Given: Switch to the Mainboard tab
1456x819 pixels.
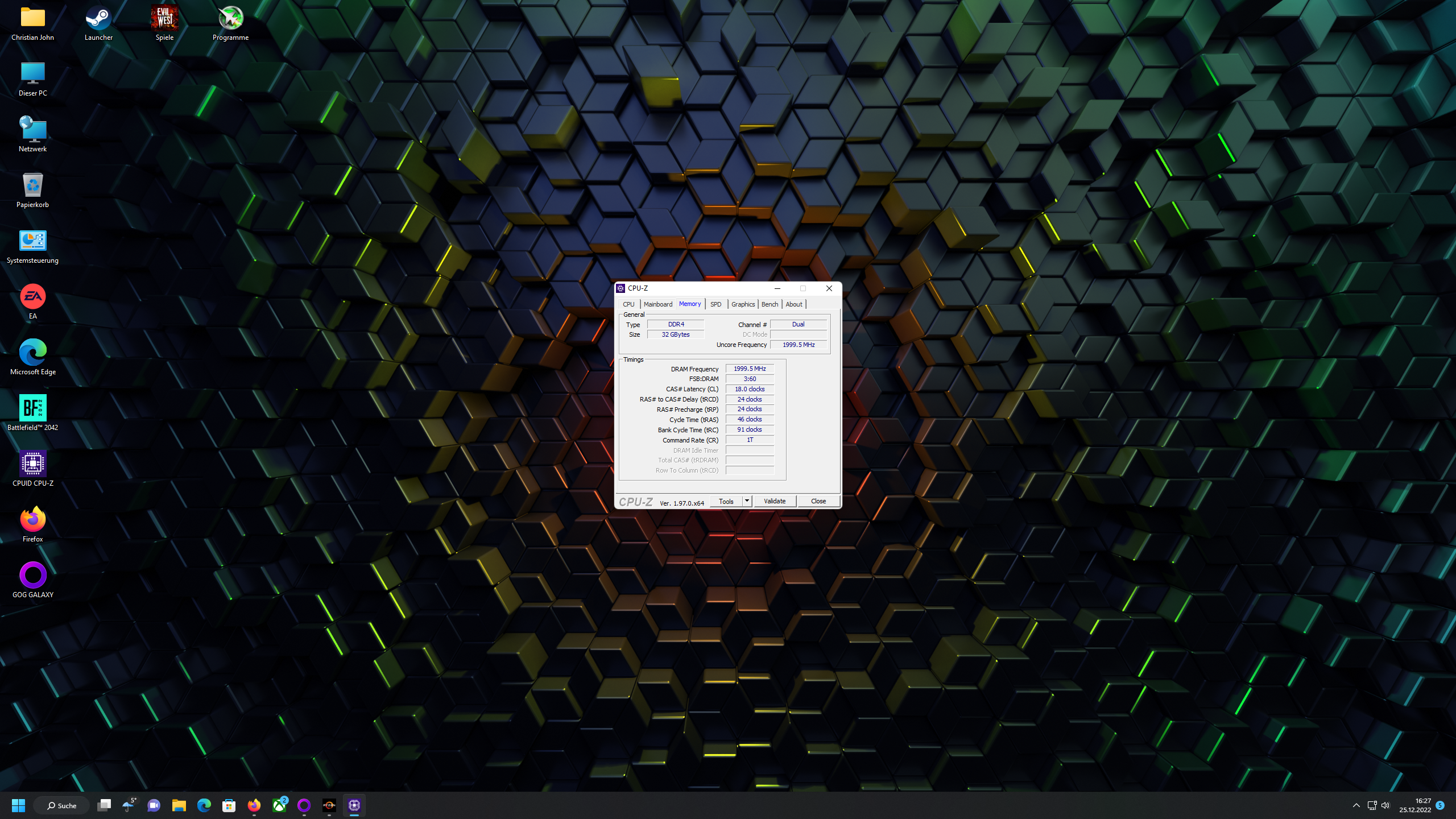Looking at the screenshot, I should tap(657, 304).
